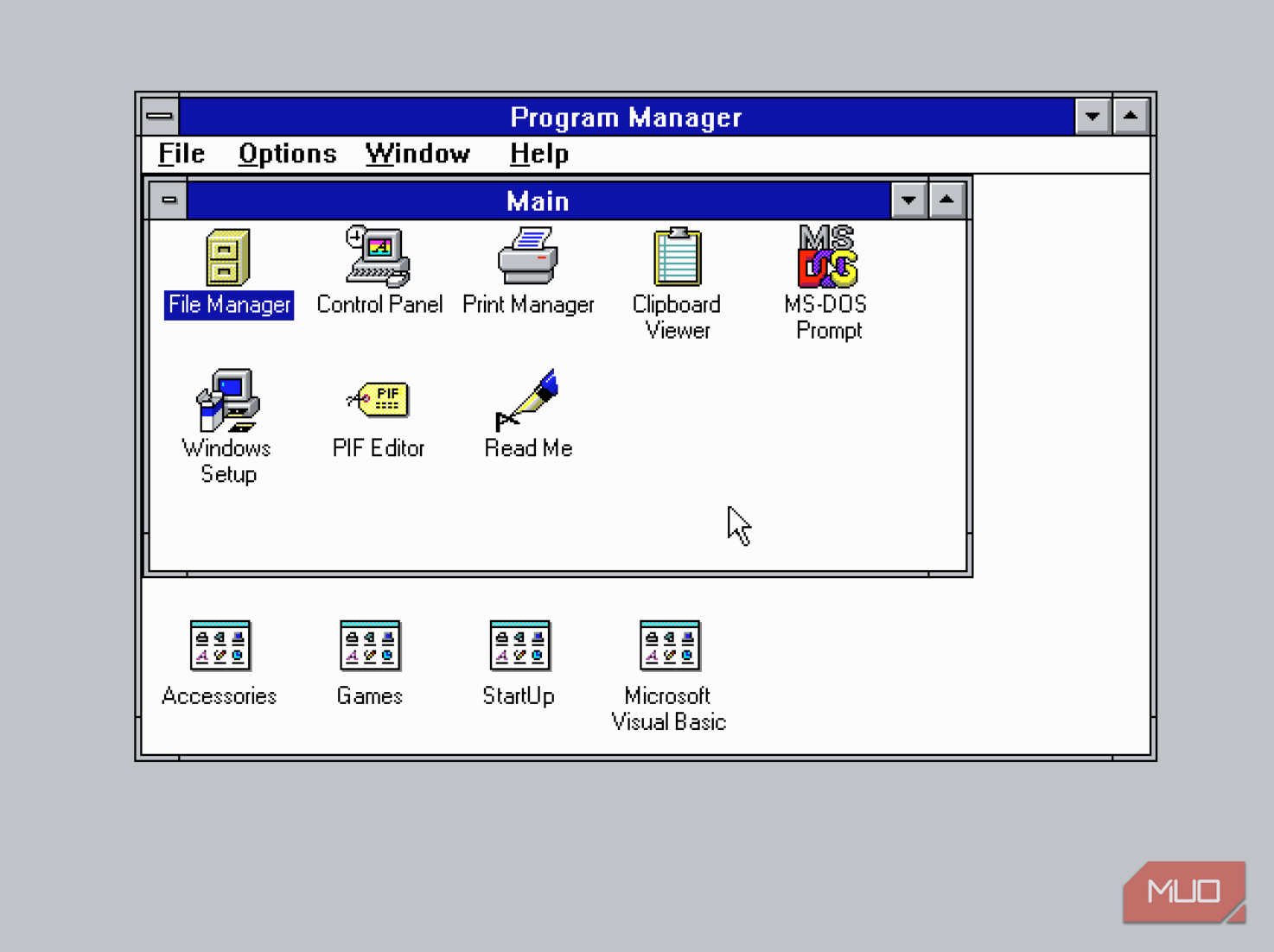This screenshot has height=952, width=1274.
Task: Click the Main window title bar
Action: (538, 200)
